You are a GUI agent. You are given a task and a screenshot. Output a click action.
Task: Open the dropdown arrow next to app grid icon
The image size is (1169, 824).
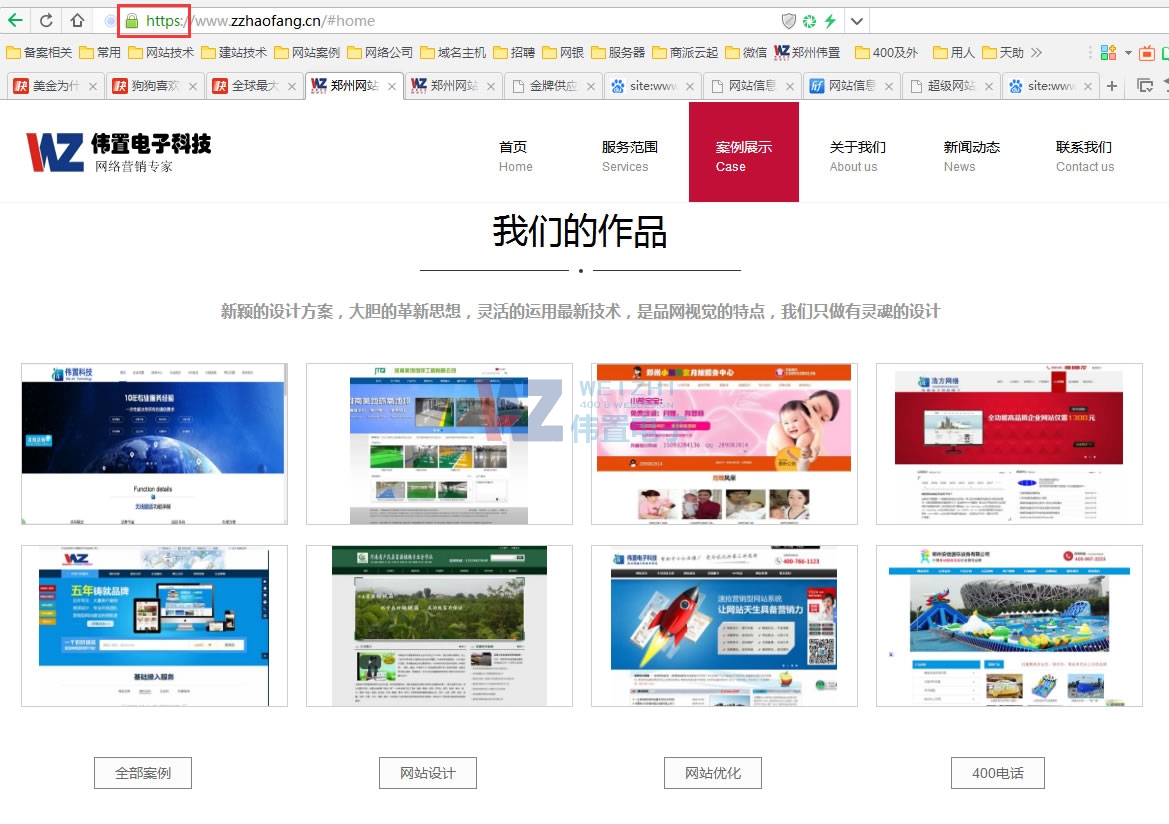[1128, 52]
